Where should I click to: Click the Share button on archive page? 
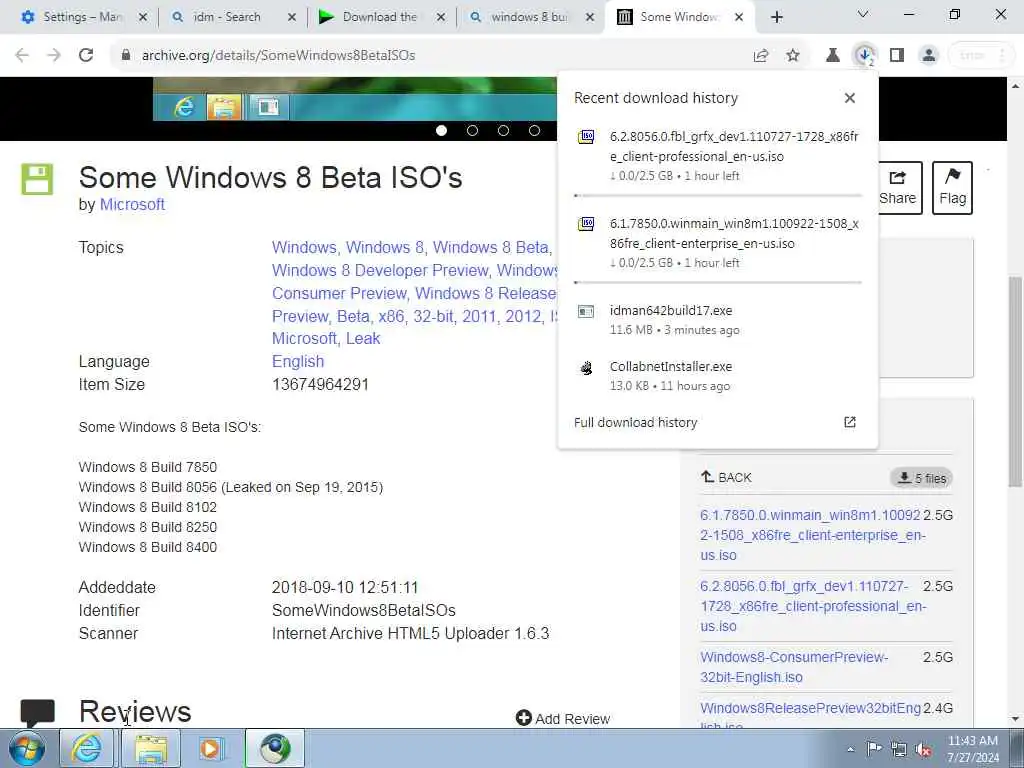tap(899, 187)
